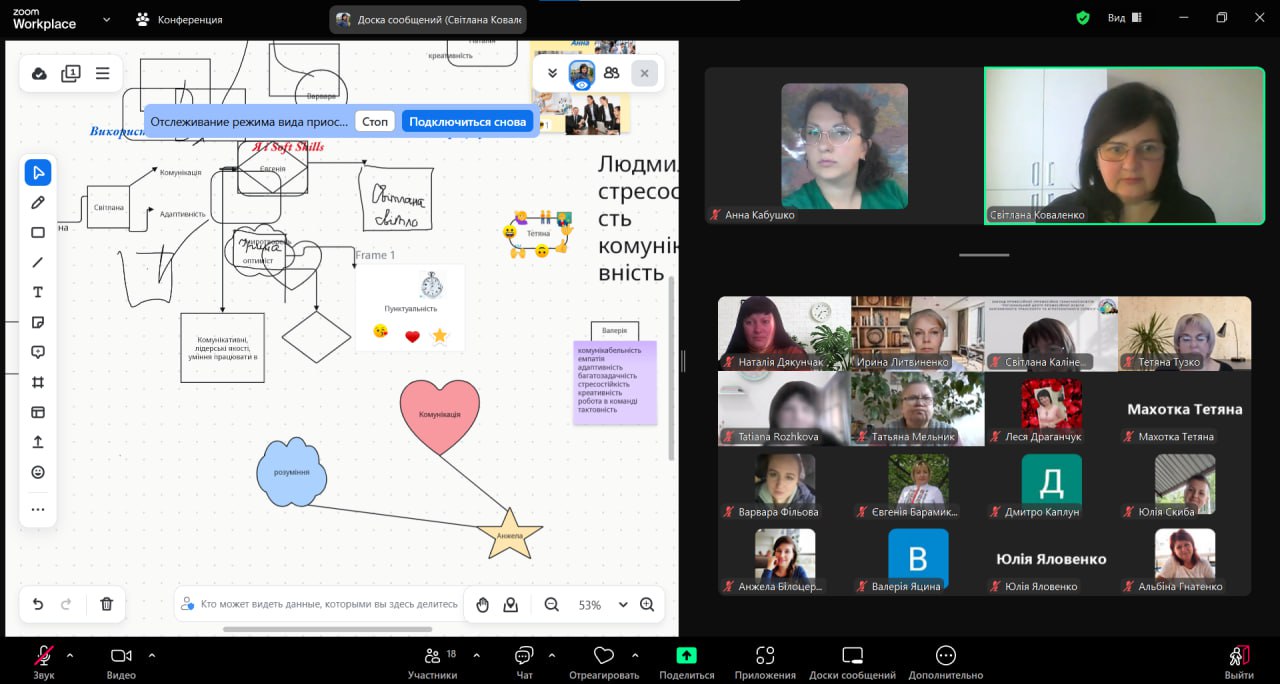Open more whiteboard tools
This screenshot has width=1280, height=684.
[x=38, y=509]
